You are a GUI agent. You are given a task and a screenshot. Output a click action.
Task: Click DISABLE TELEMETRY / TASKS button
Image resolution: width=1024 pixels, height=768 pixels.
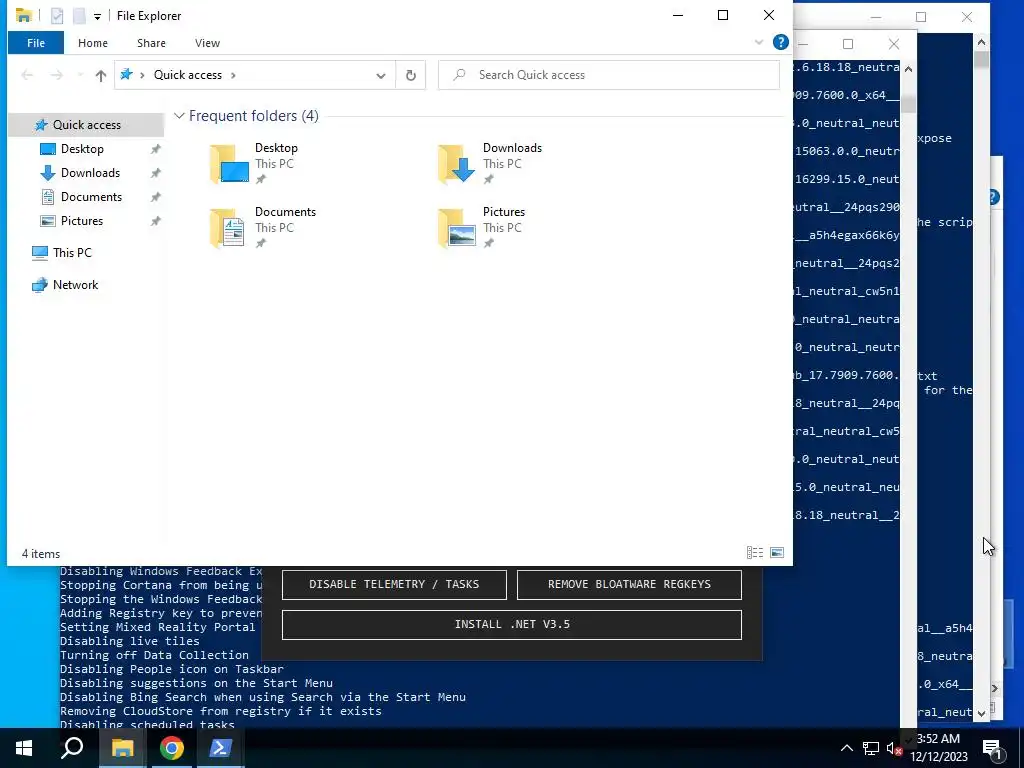394,584
